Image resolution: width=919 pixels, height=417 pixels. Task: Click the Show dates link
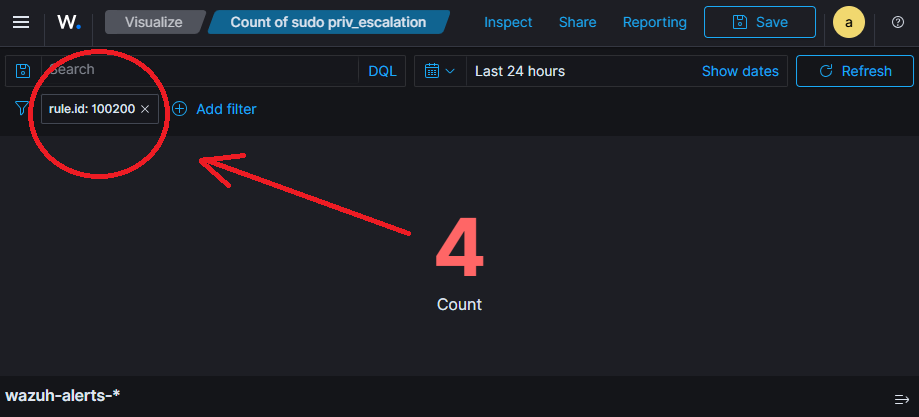[740, 71]
